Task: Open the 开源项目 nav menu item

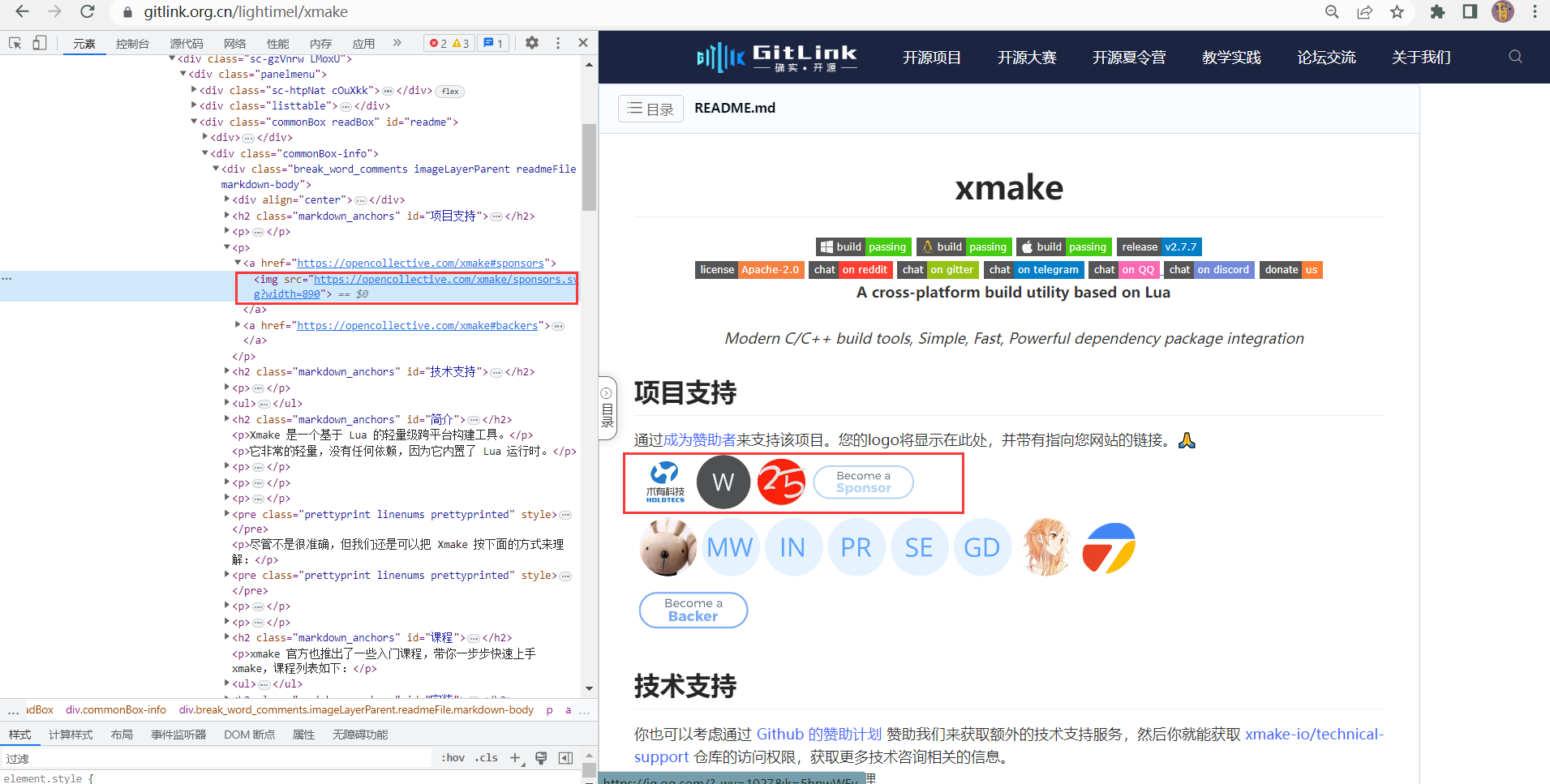Action: [932, 58]
